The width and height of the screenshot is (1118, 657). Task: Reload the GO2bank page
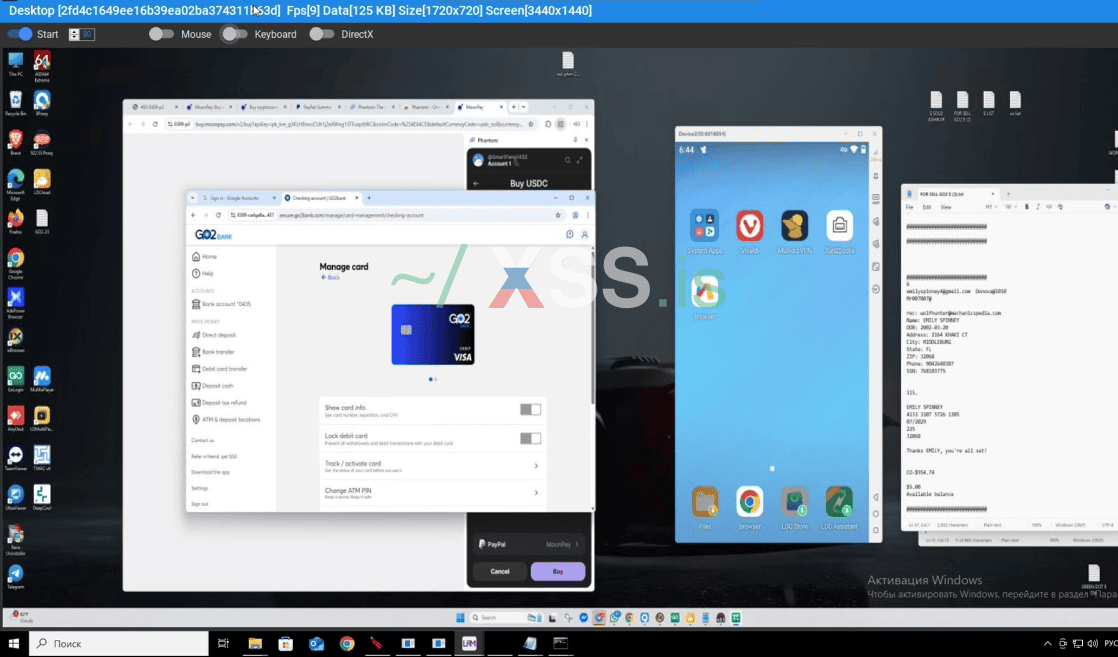tap(218, 215)
